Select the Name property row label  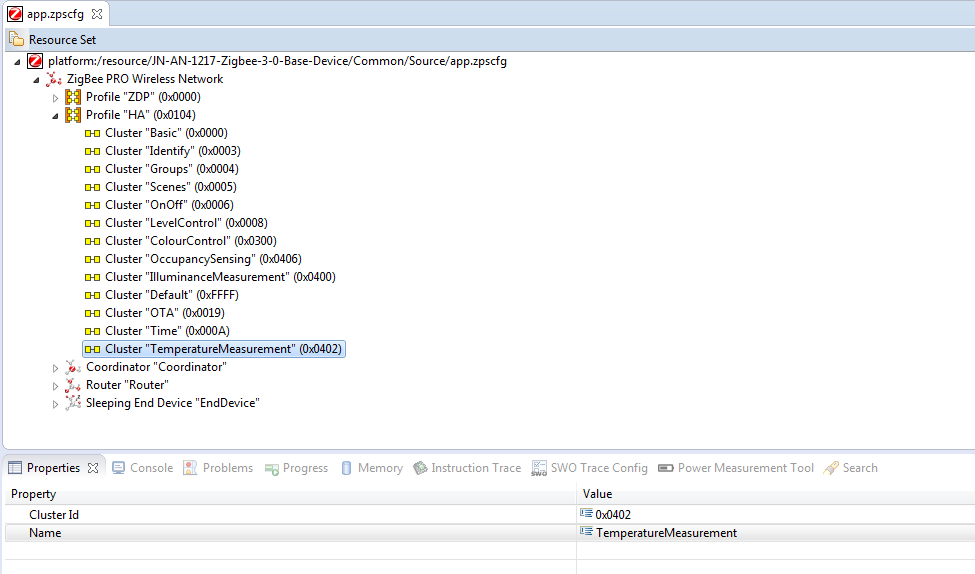click(45, 532)
